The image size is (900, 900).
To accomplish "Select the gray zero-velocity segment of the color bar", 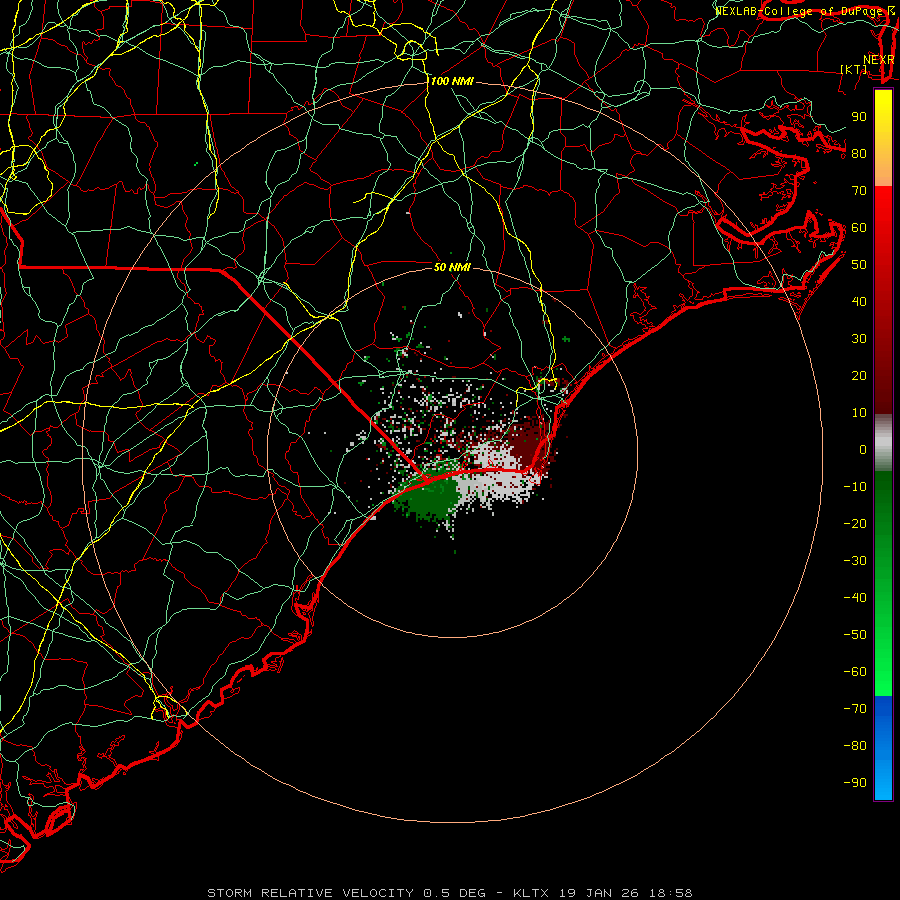I will point(883,443).
